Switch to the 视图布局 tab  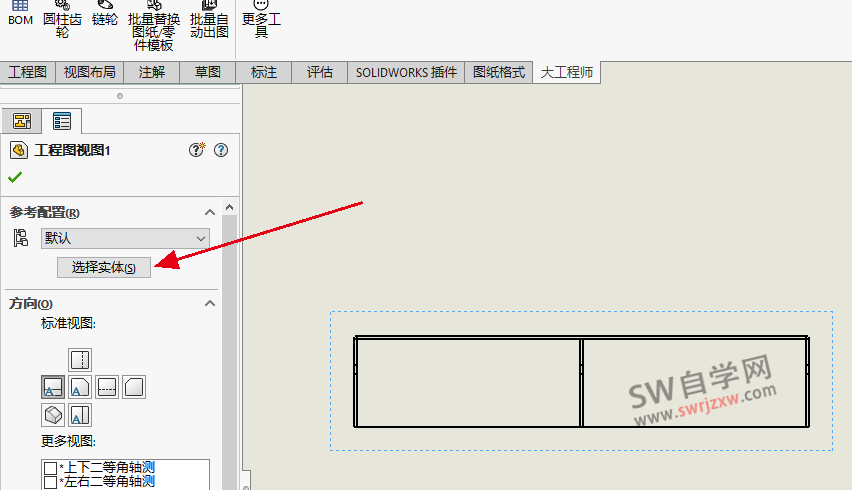[90, 72]
